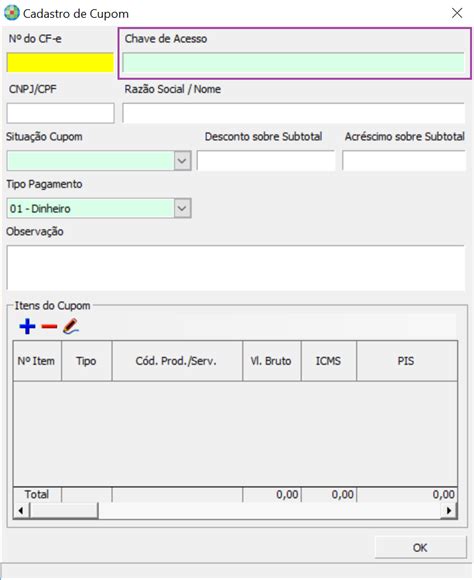Click the ICMS total 0,00
The height and width of the screenshot is (580, 474).
[342, 495]
